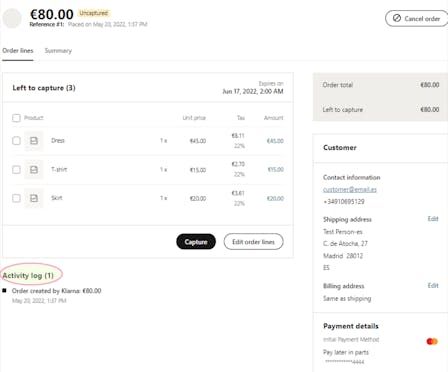Switch to the Summary tab
Image resolution: width=448 pixels, height=372 pixels.
coord(58,51)
